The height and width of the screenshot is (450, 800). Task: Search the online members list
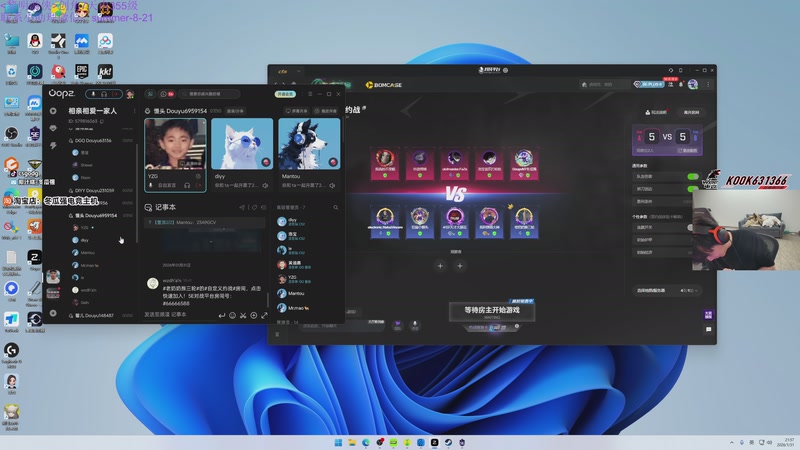[x=336, y=208]
